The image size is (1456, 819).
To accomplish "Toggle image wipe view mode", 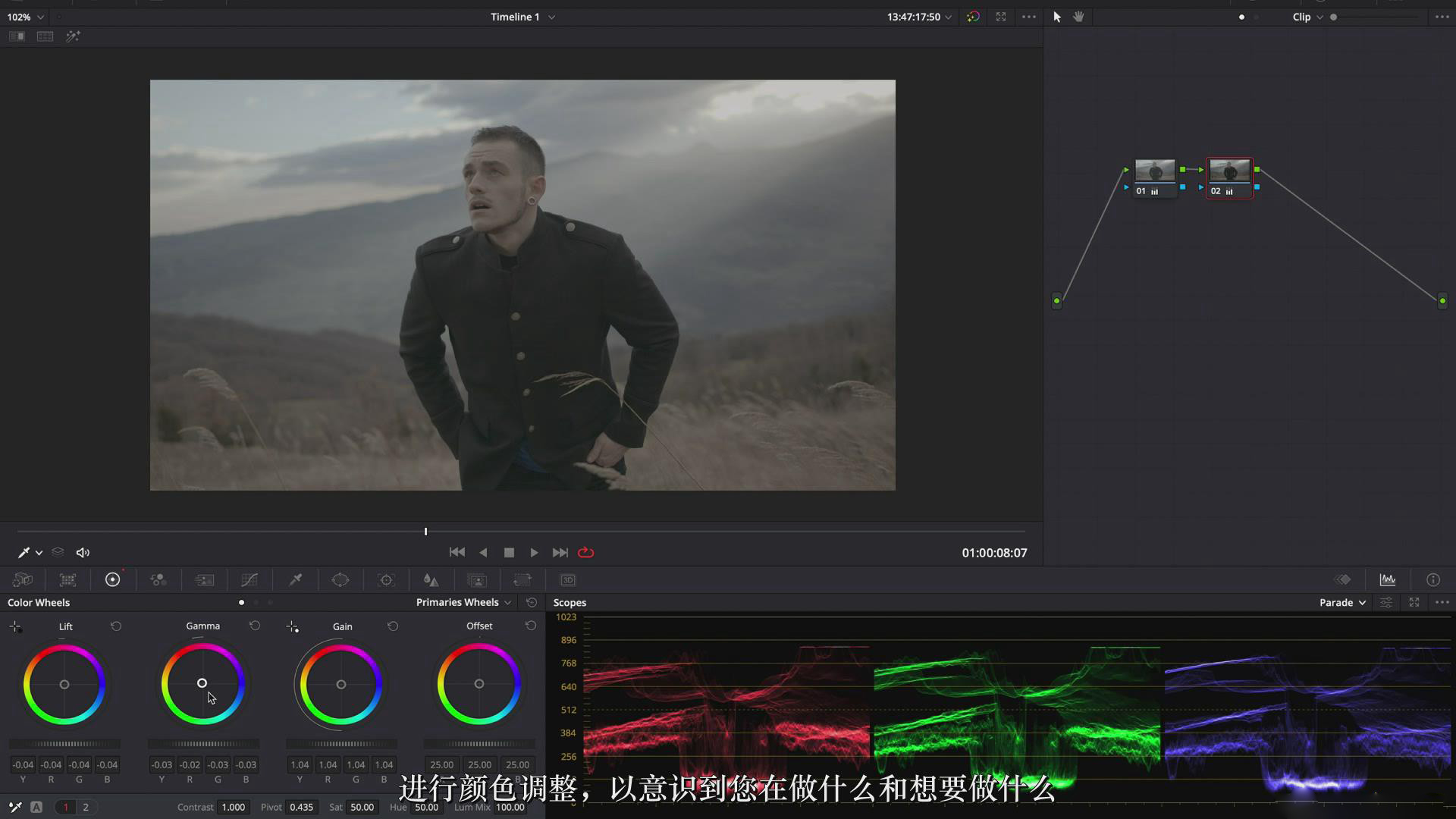I will [x=17, y=36].
